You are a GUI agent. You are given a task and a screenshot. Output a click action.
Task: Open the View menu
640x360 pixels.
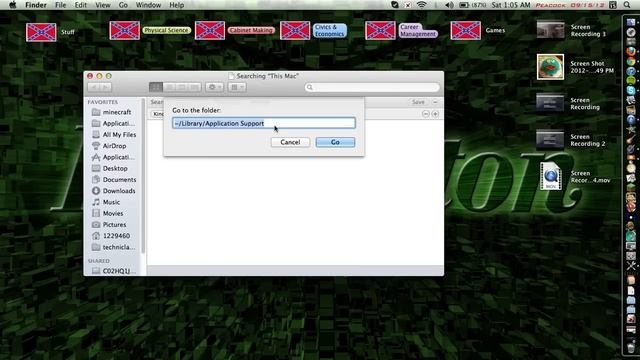pos(102,5)
